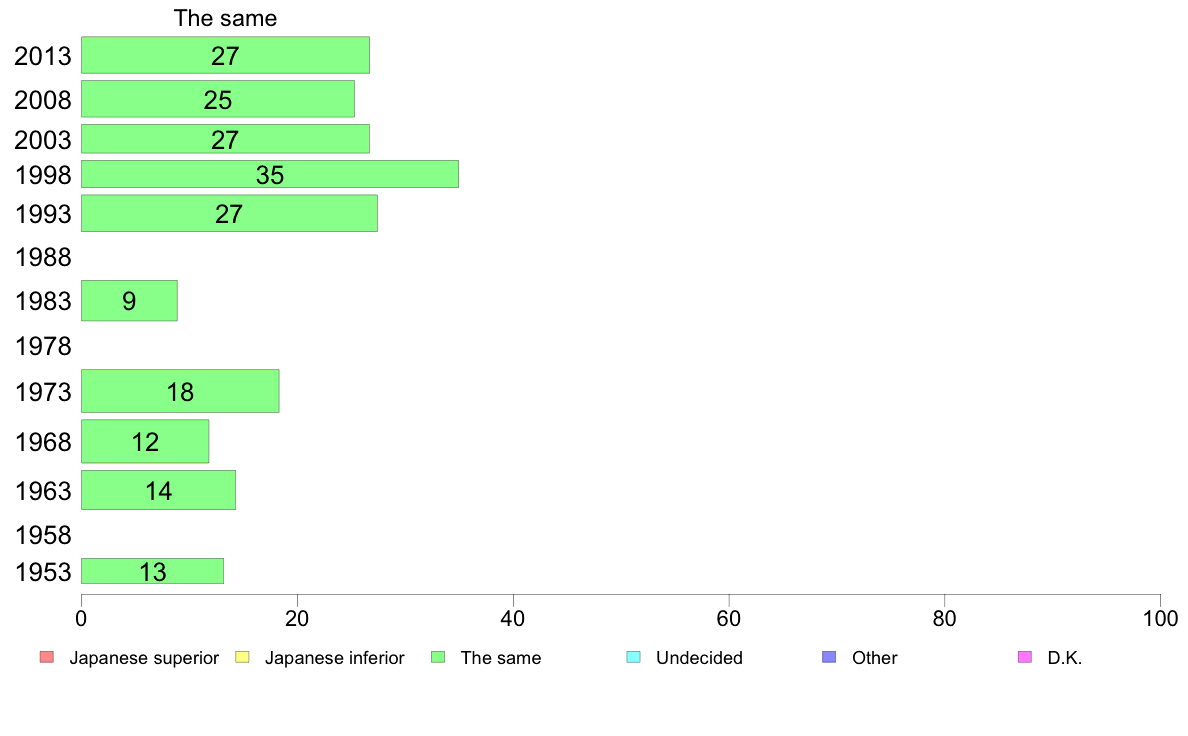
Task: Click the blue Other legend swatch
Action: click(x=830, y=657)
